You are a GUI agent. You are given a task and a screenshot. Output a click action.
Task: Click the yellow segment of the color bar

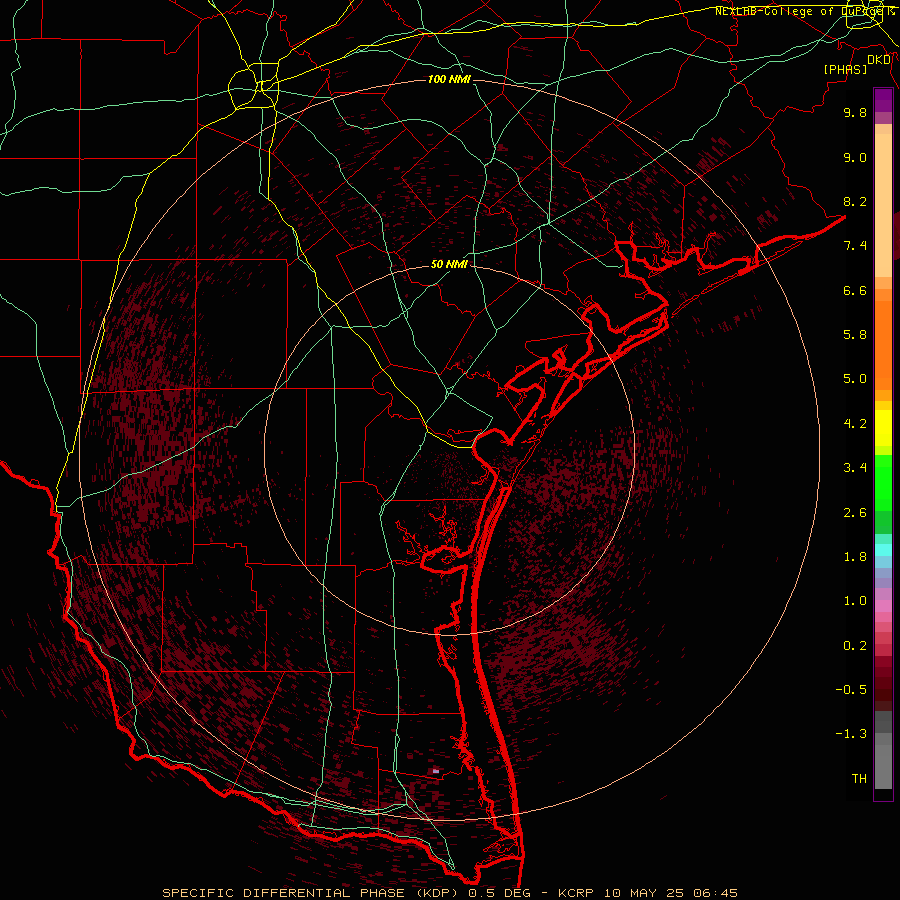pyautogui.click(x=883, y=428)
